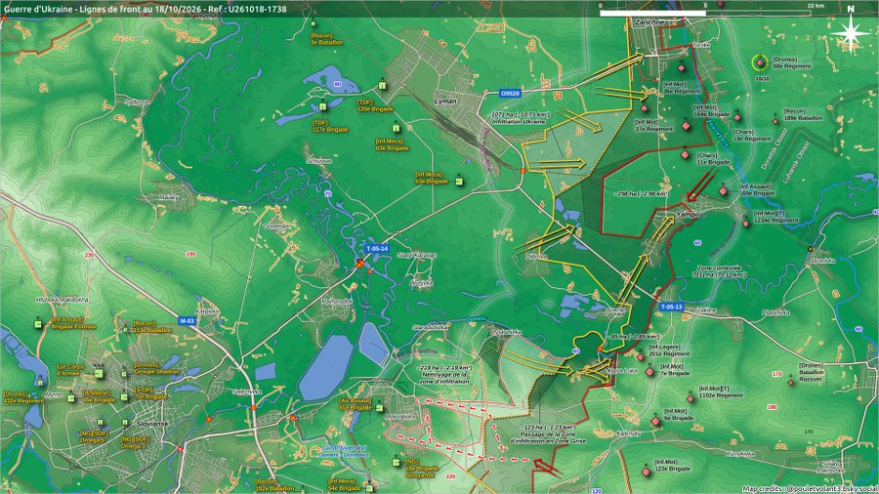Click the Omega 3 unit label
The image size is (879, 494).
tap(133, 443)
